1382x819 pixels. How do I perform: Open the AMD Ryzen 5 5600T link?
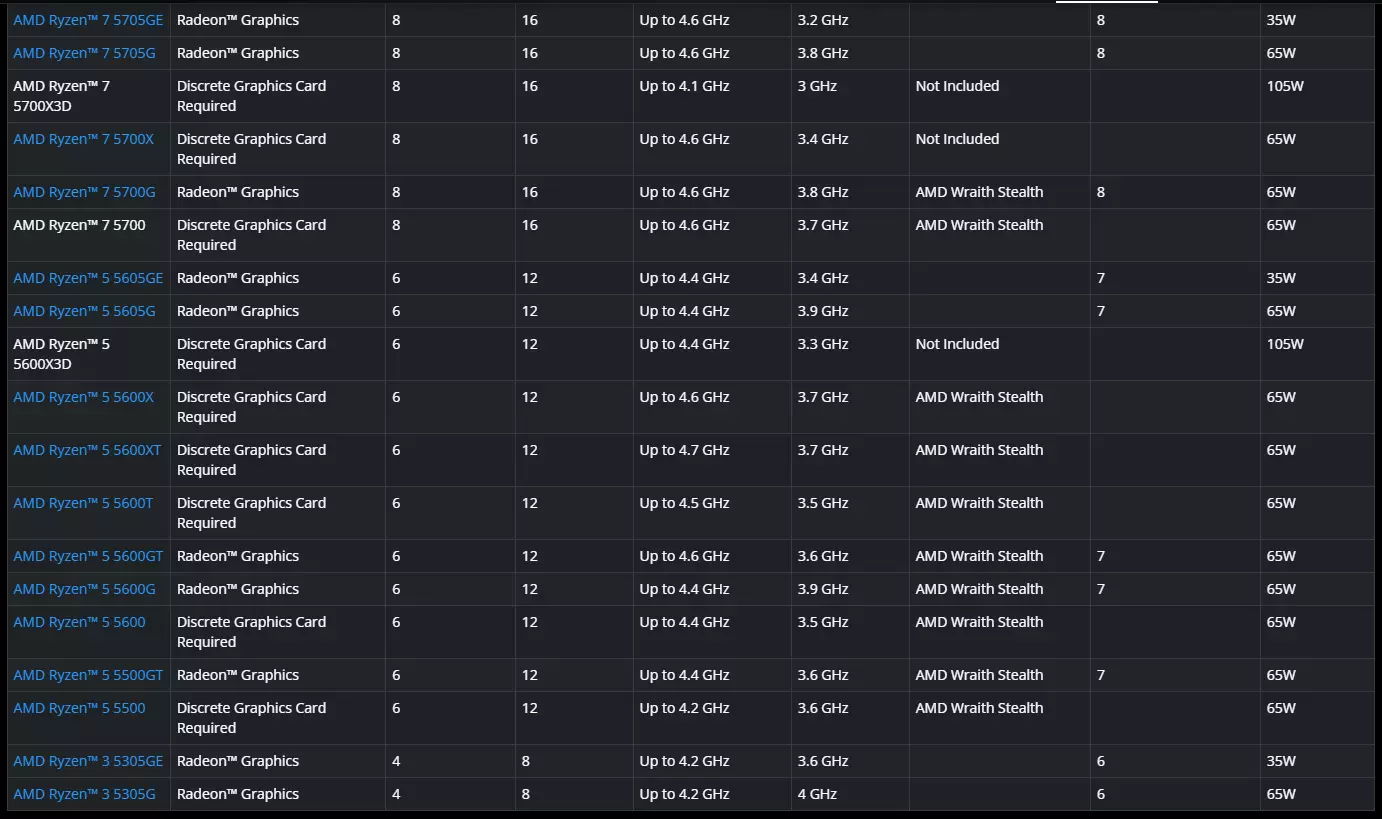tap(83, 503)
